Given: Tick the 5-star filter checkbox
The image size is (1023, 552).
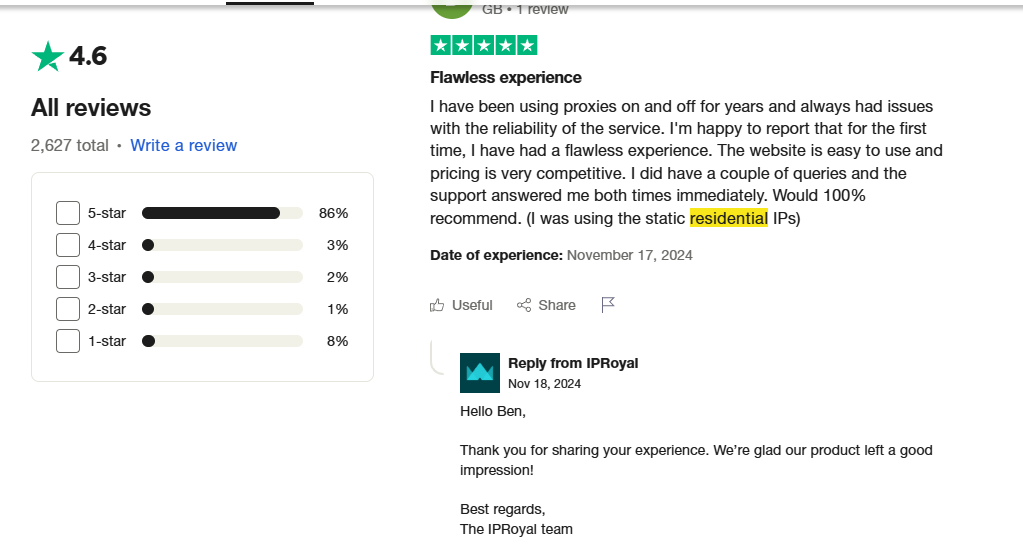Looking at the screenshot, I should point(68,213).
